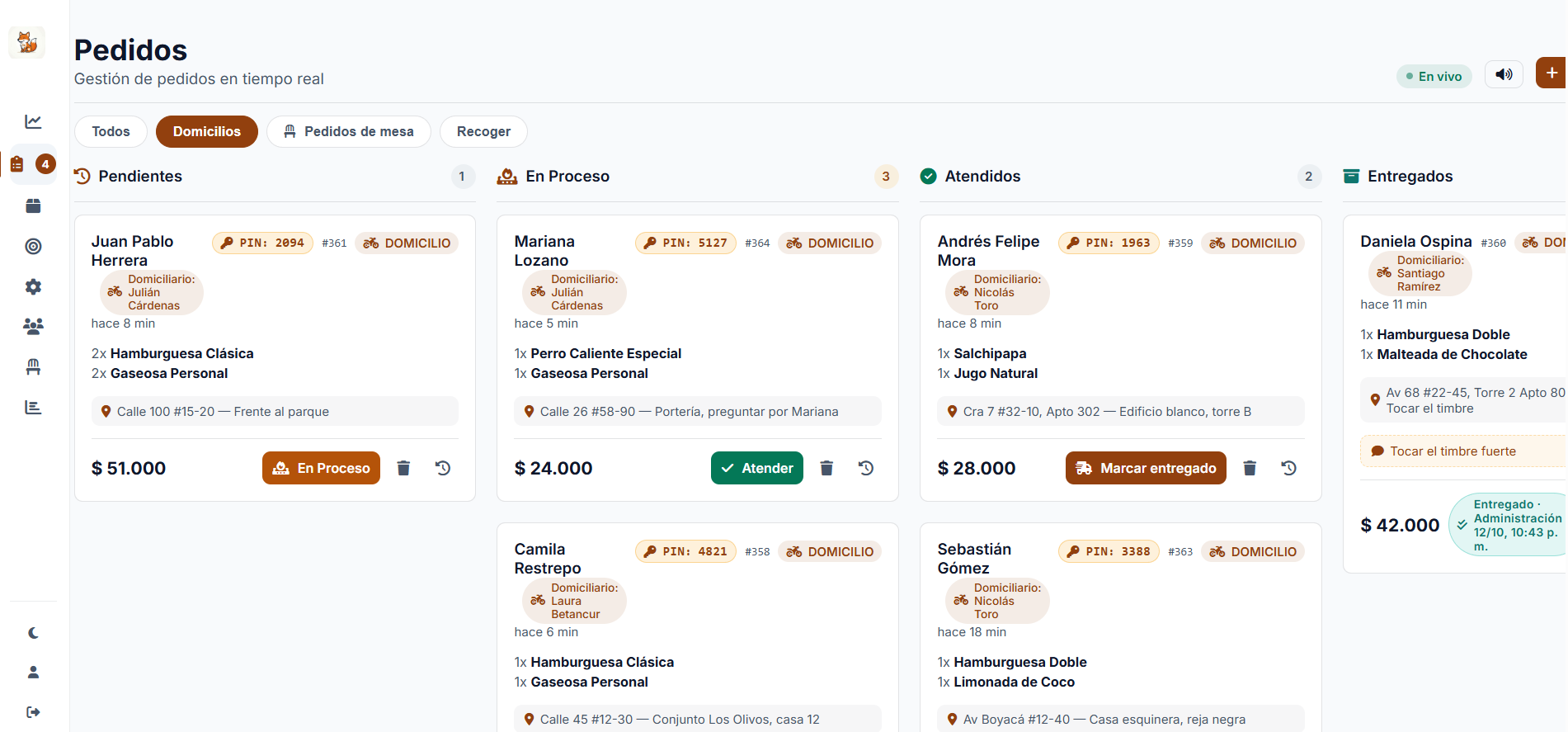Delete Juan Pablo Herrera's order
The width and height of the screenshot is (1568, 732).
[x=403, y=468]
